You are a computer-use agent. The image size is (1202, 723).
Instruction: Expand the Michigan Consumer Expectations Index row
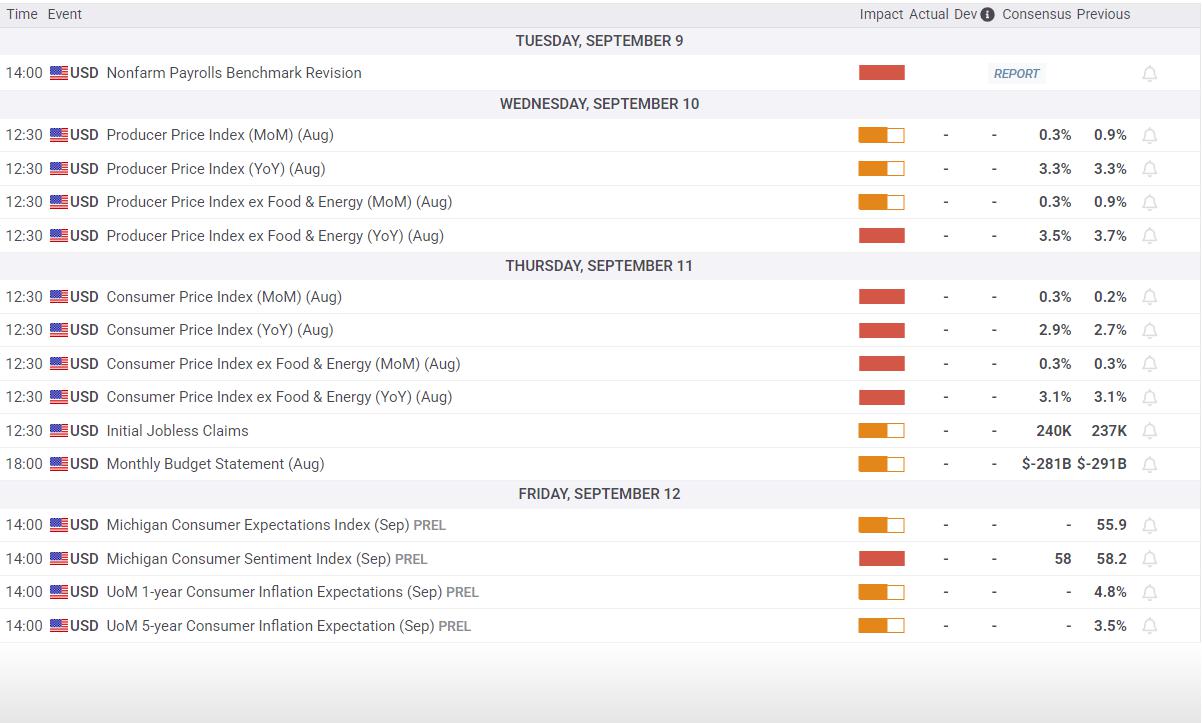click(600, 525)
